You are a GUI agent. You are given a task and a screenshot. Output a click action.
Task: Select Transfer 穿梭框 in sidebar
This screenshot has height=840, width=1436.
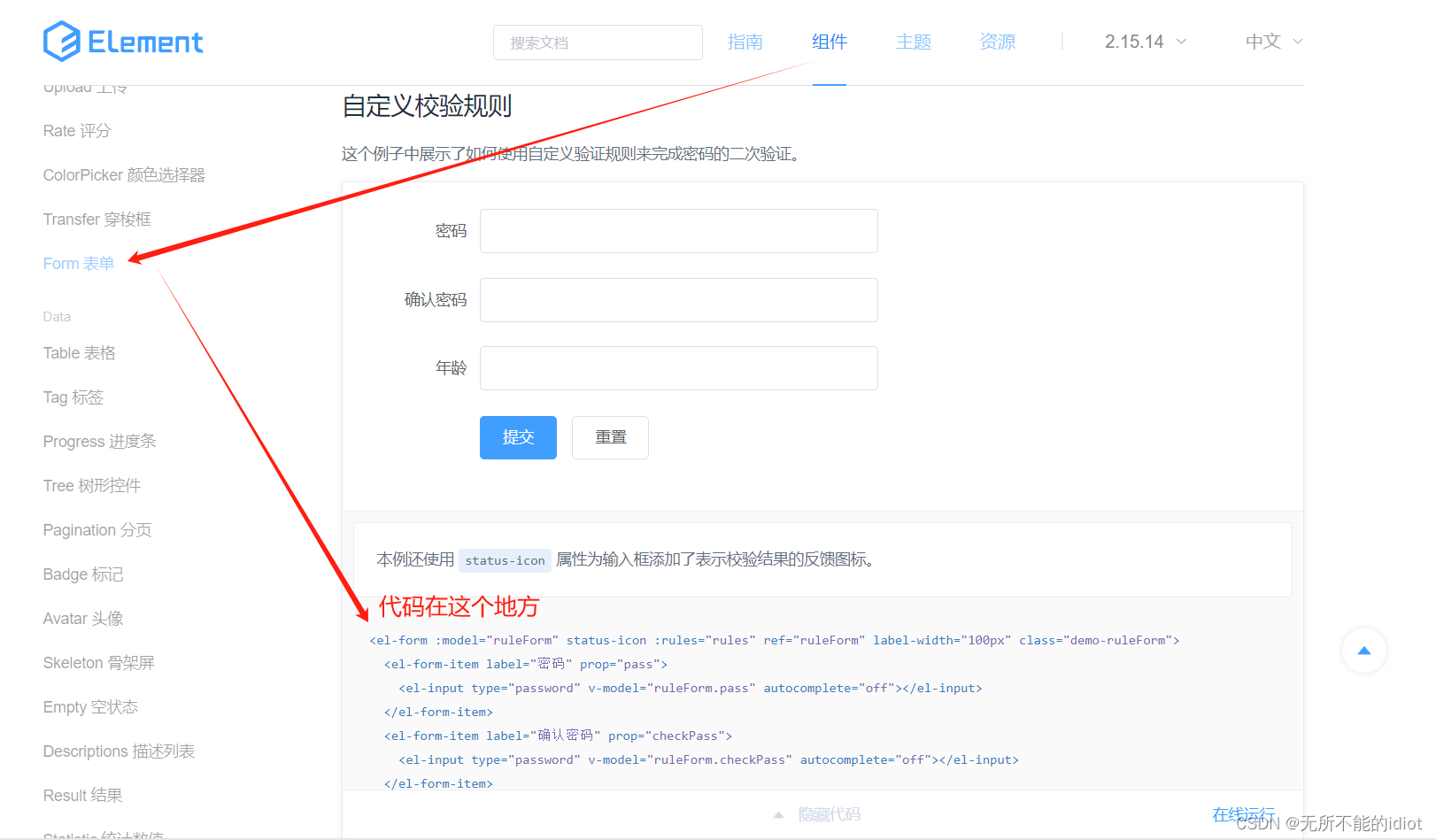click(x=97, y=220)
